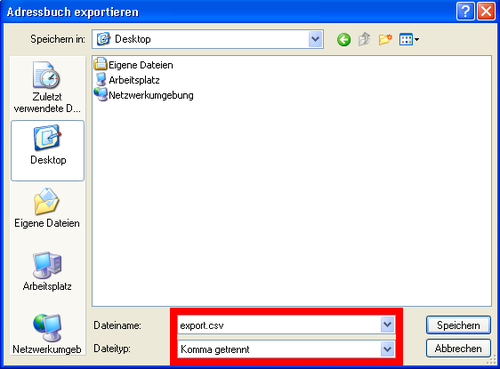Click the Speichern button
Viewport: 500px width, 369px height.
point(458,325)
